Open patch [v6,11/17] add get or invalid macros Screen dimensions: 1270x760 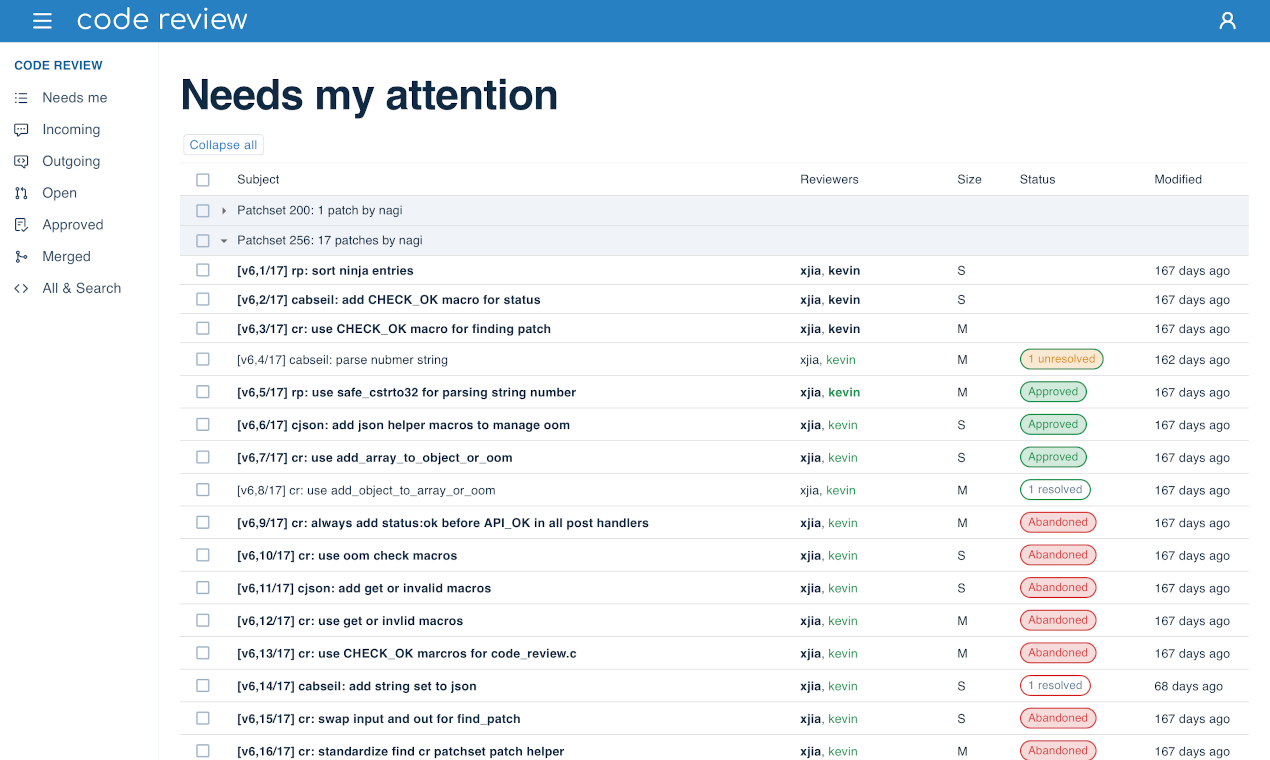[x=364, y=588]
